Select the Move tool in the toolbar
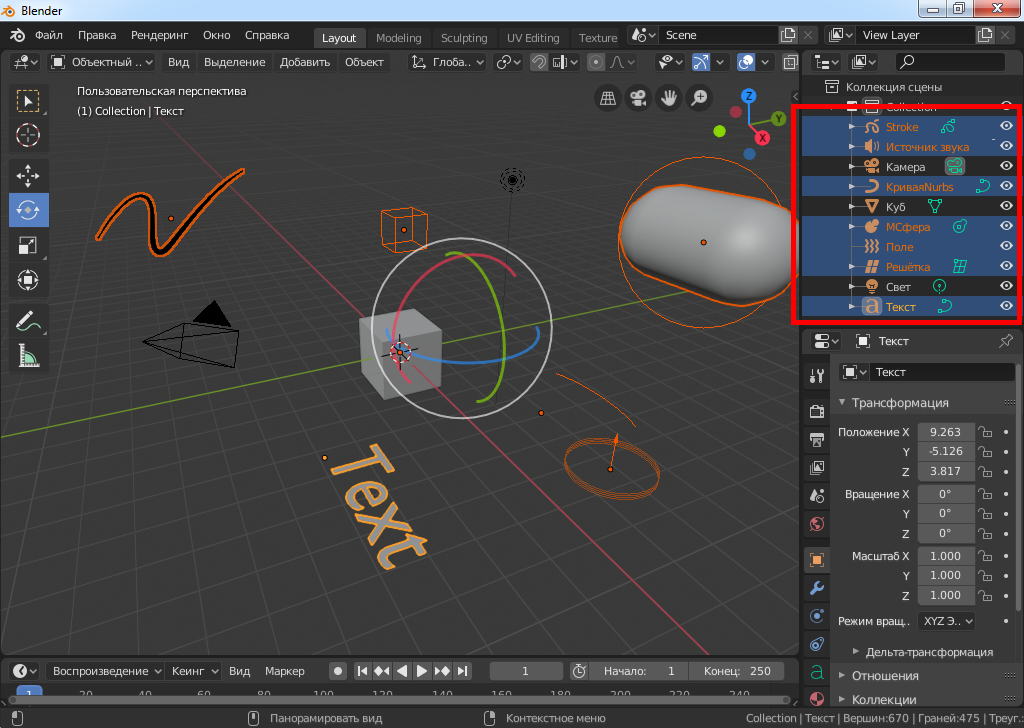 click(x=28, y=175)
